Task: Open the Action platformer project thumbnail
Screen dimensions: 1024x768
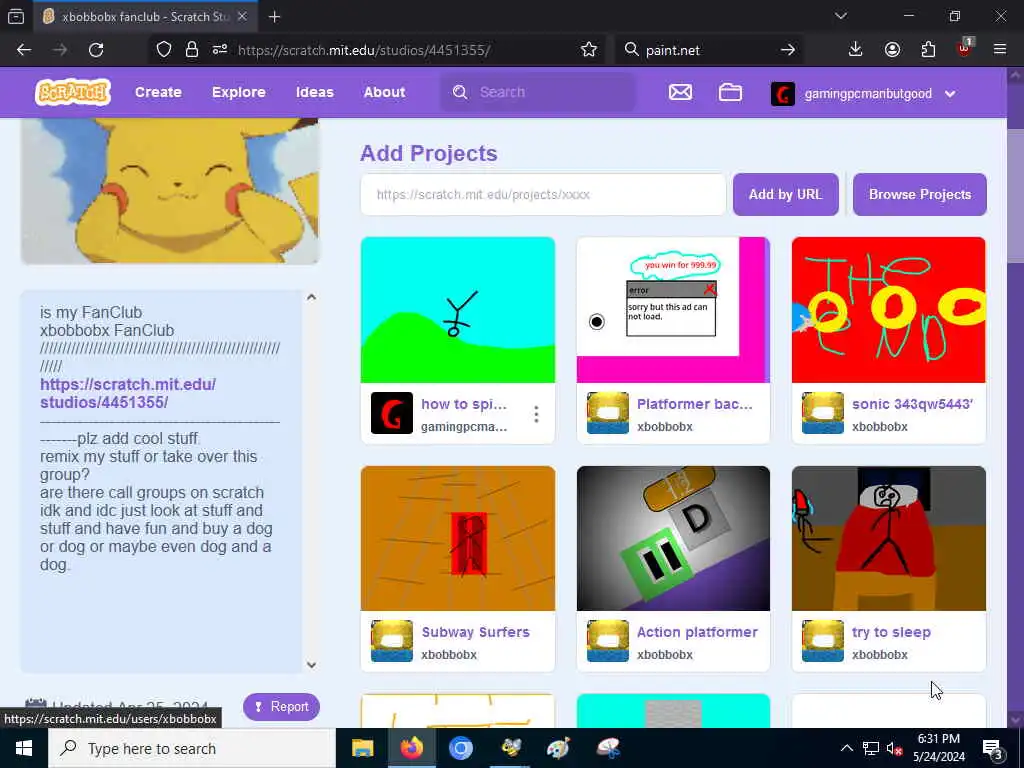Action: (x=673, y=538)
